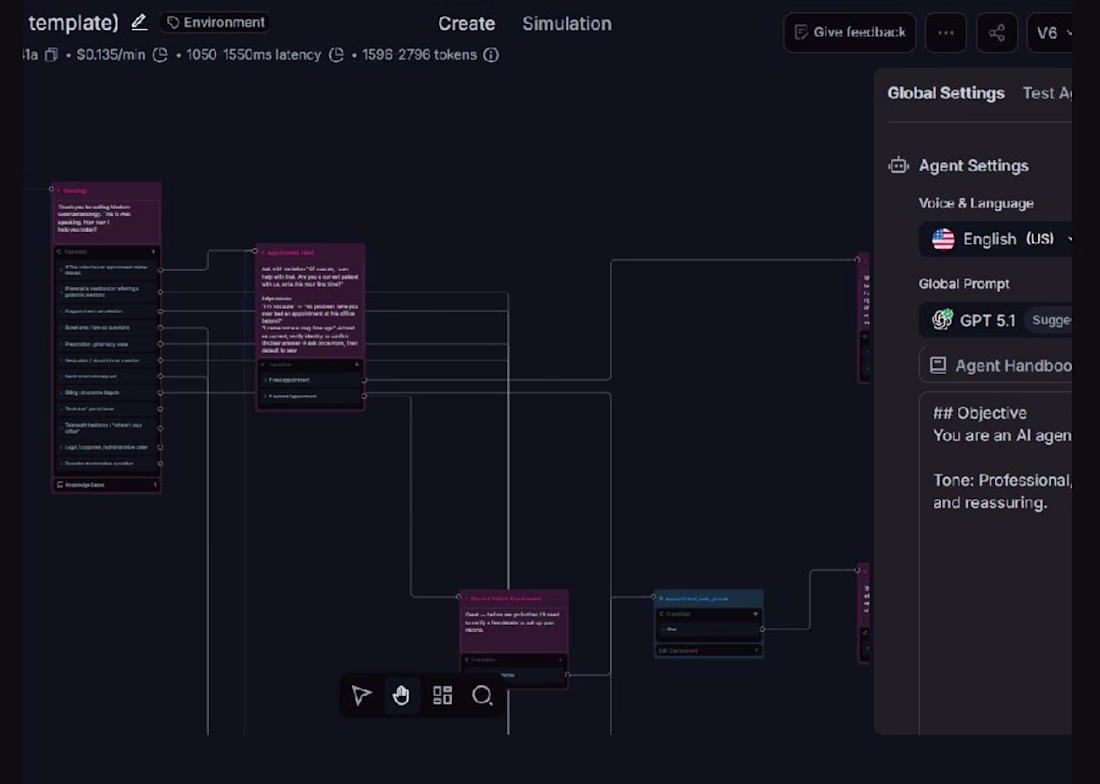Image resolution: width=1100 pixels, height=784 pixels.
Task: Expand Knowledge Base row in Greeting node
Action: pos(107,485)
